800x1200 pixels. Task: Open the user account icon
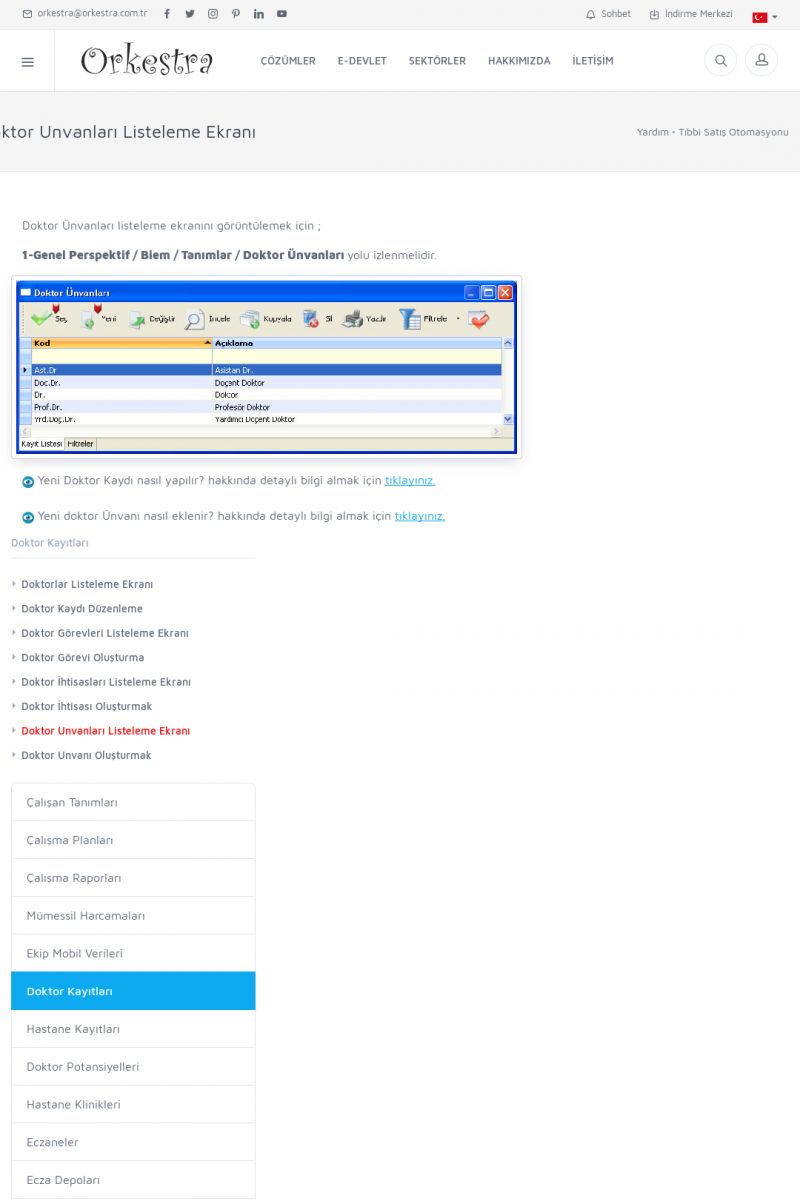pos(761,61)
